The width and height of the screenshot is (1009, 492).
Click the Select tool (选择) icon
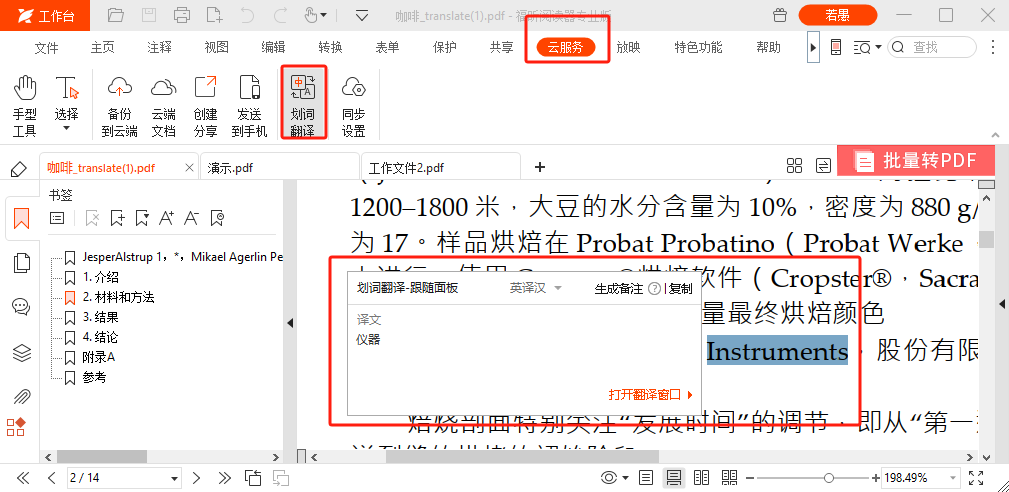[x=66, y=89]
